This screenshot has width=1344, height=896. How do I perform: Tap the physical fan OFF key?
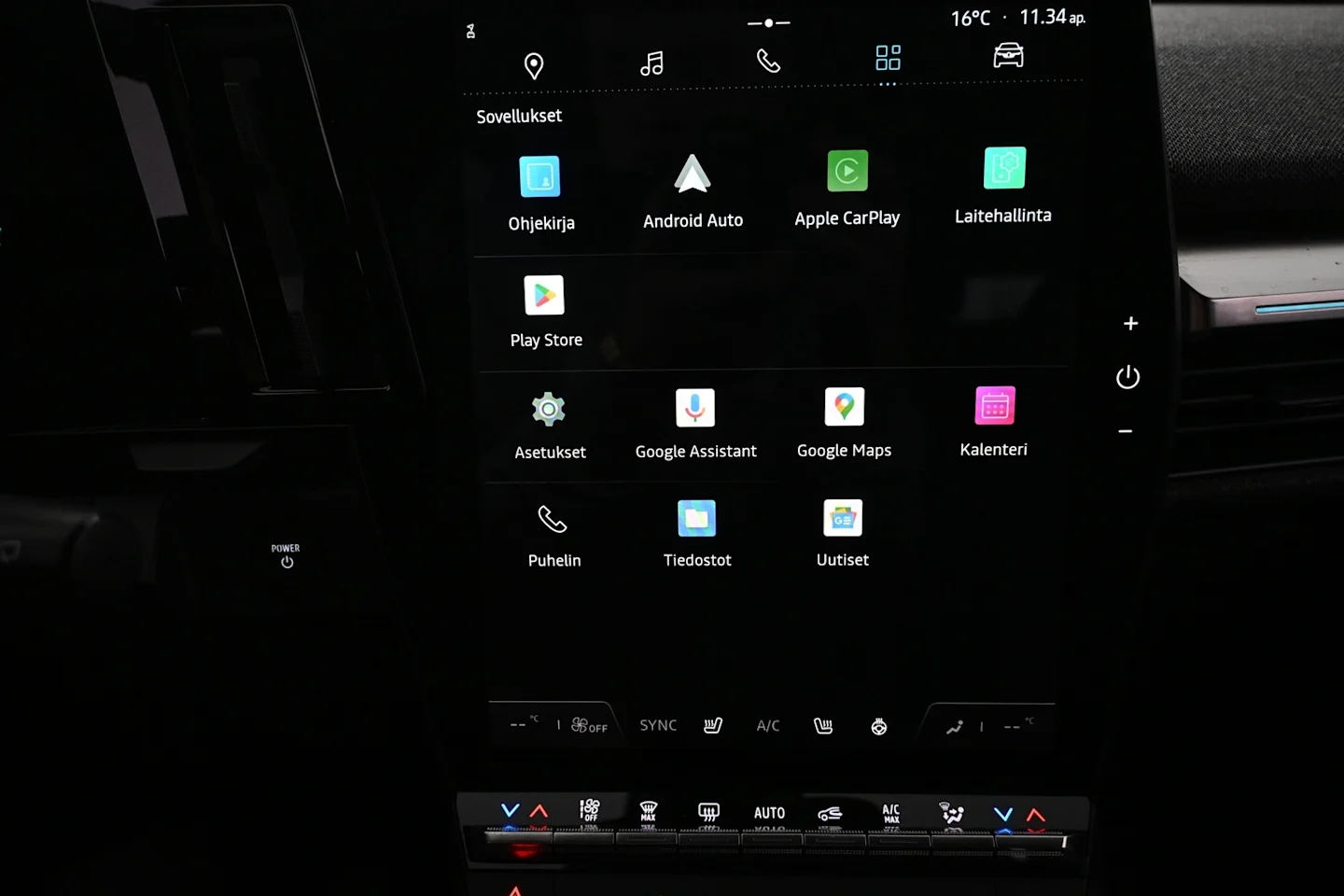coord(590,809)
